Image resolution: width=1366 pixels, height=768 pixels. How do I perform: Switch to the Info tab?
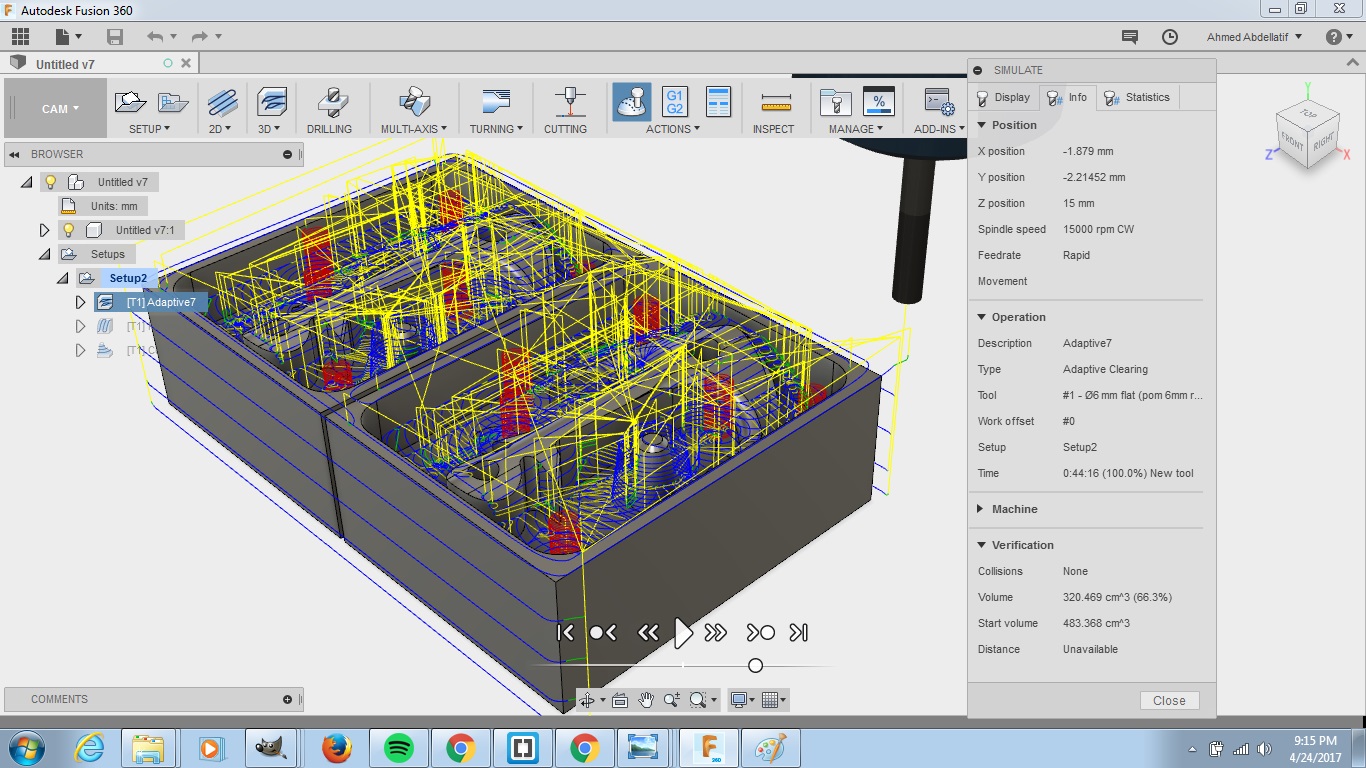pyautogui.click(x=1067, y=98)
